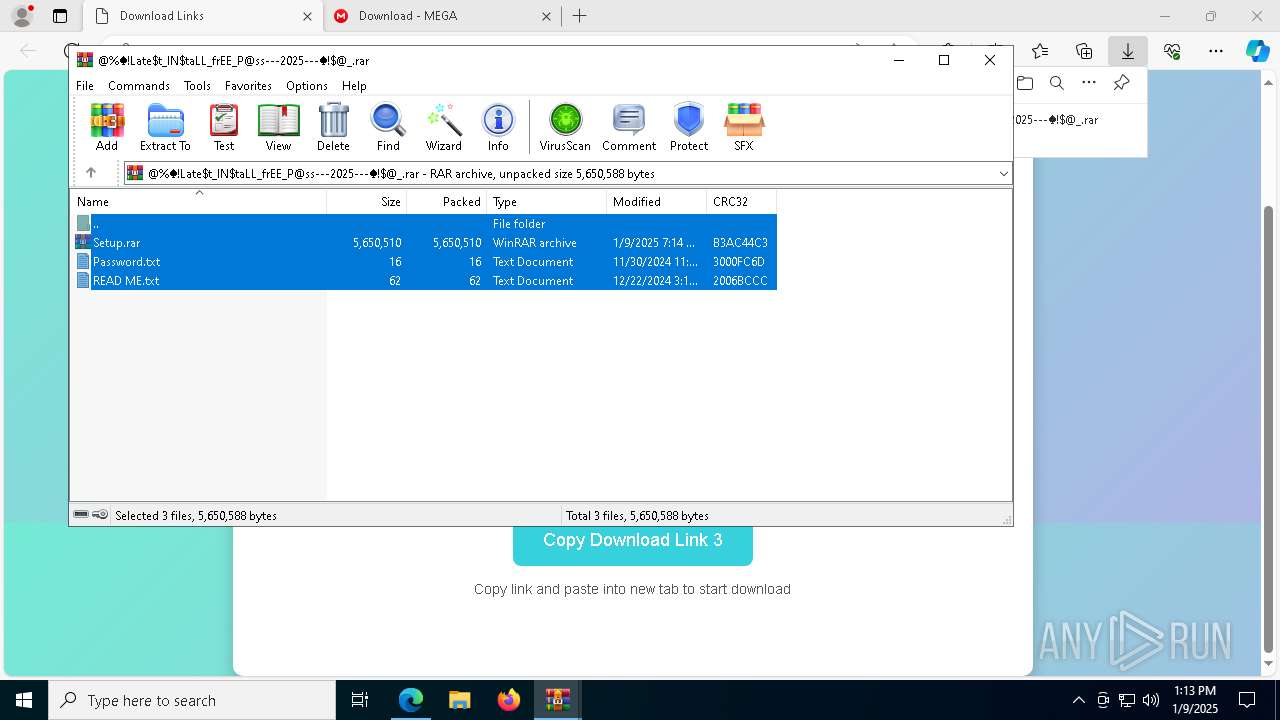
Task: Sort file list by Modified column
Action: pos(657,201)
